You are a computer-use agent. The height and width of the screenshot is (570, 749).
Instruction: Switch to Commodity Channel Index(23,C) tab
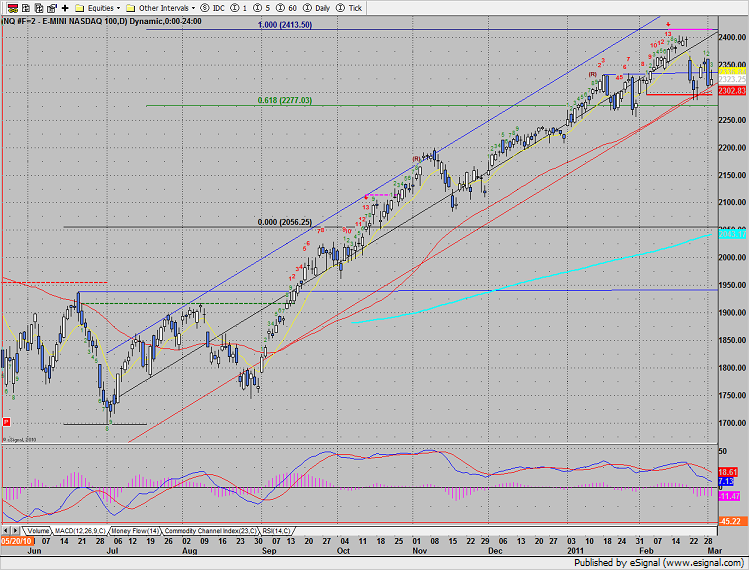click(x=210, y=531)
